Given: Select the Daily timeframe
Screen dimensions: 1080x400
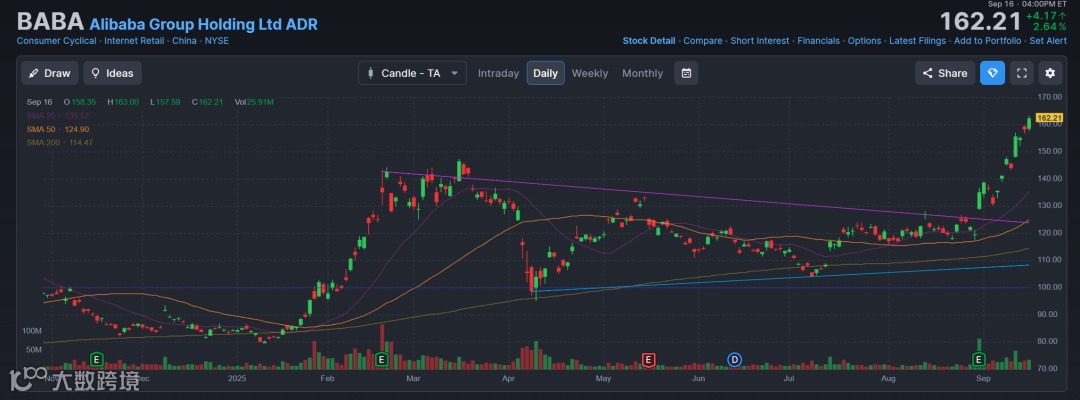Looking at the screenshot, I should (546, 73).
